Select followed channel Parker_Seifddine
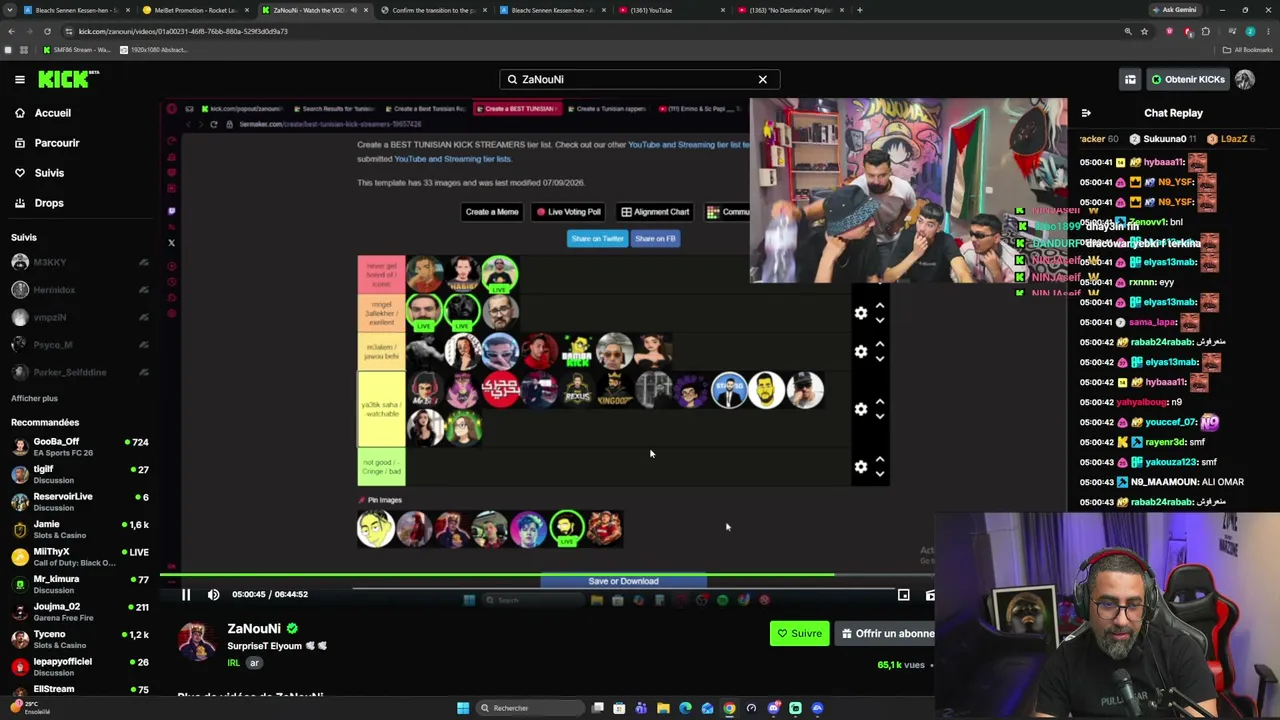This screenshot has width=1280, height=720. click(80, 372)
